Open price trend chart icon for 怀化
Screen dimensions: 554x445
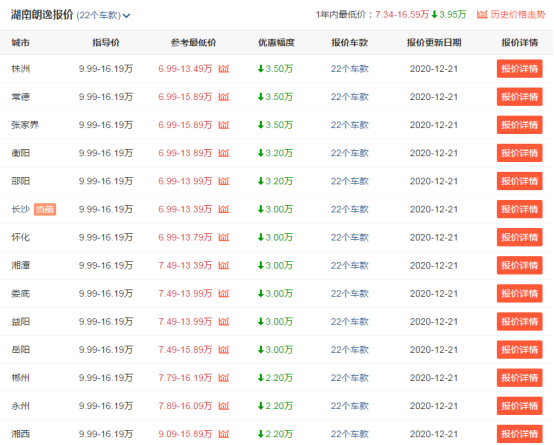pyautogui.click(x=224, y=237)
